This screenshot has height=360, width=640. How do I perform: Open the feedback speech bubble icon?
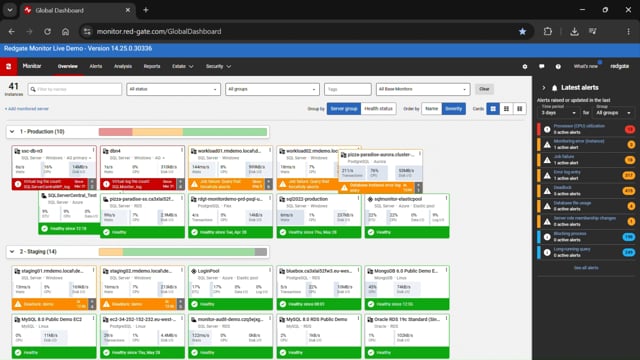[542, 67]
